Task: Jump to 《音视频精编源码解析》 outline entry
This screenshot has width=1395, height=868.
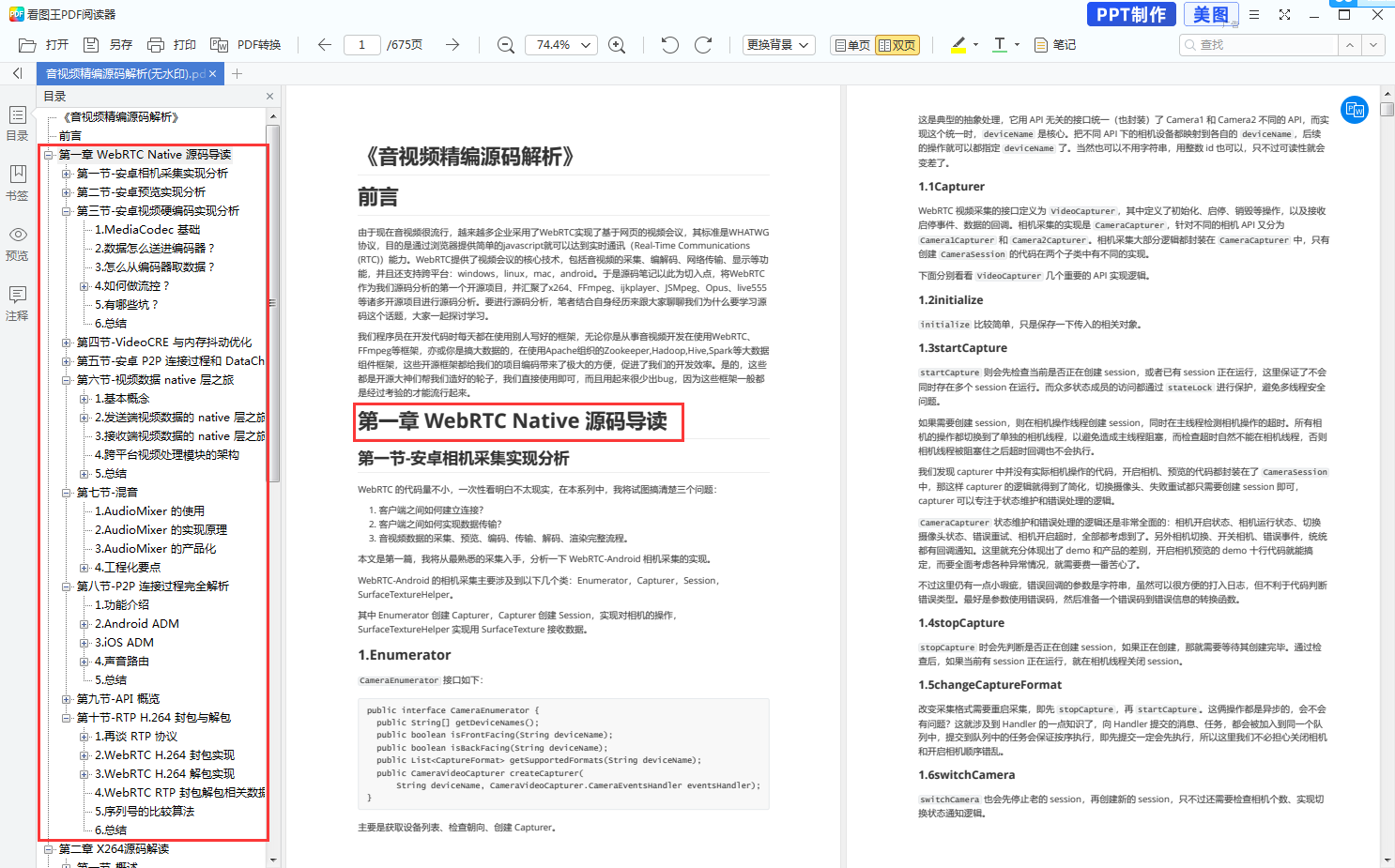Action: point(120,117)
